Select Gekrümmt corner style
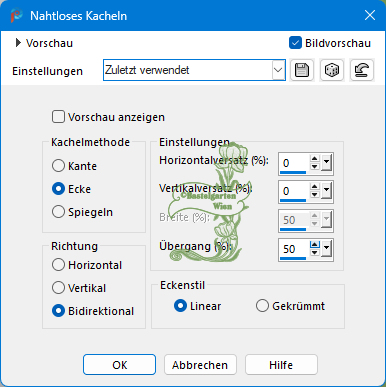This screenshot has width=386, height=387. click(262, 306)
